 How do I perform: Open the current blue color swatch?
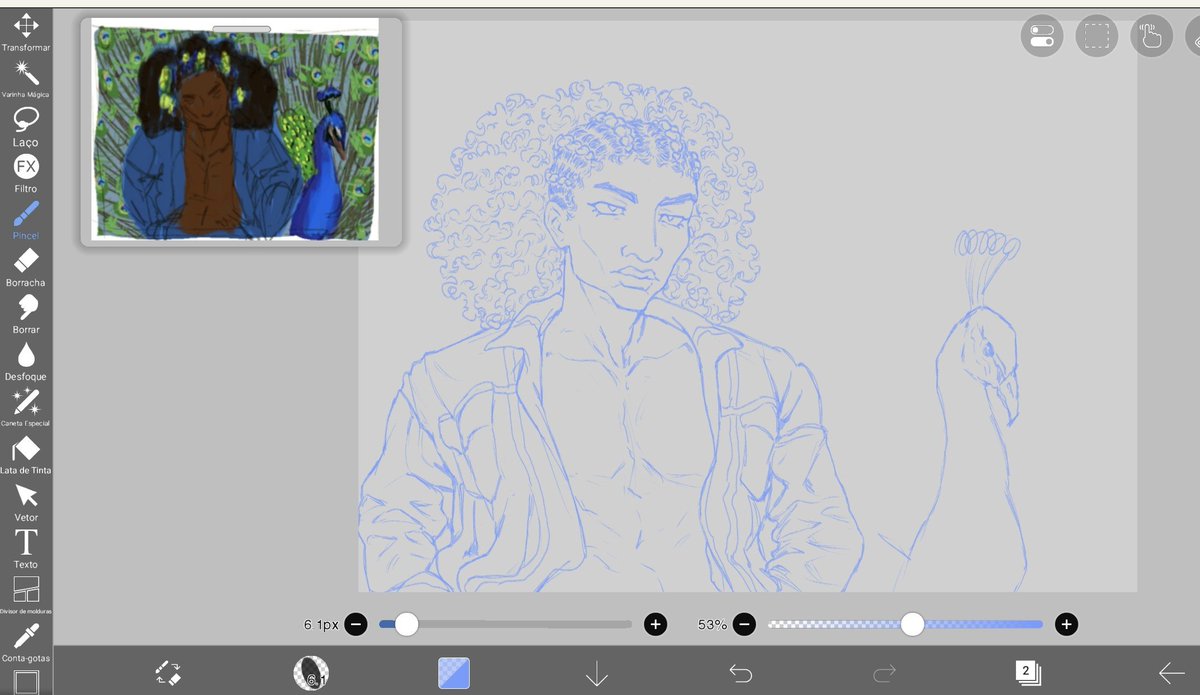(454, 673)
